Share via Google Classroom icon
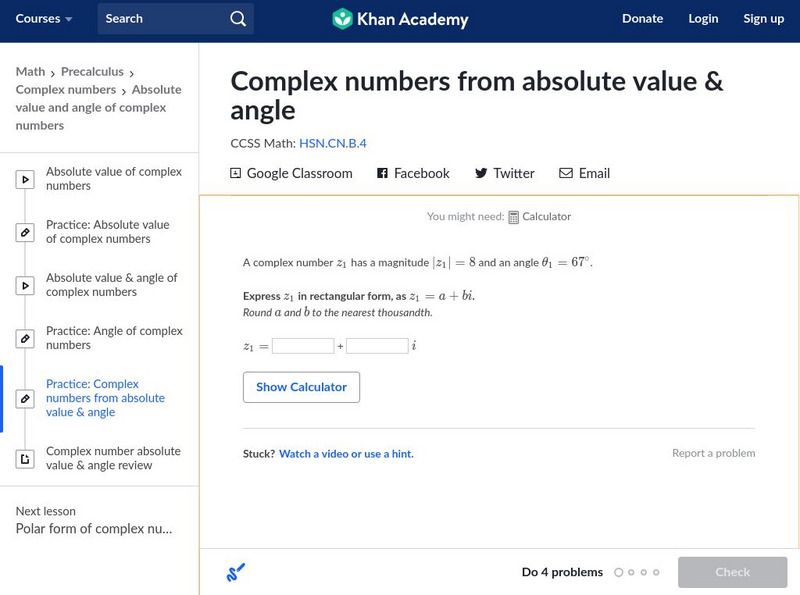The width and height of the screenshot is (800, 595). click(x=236, y=173)
